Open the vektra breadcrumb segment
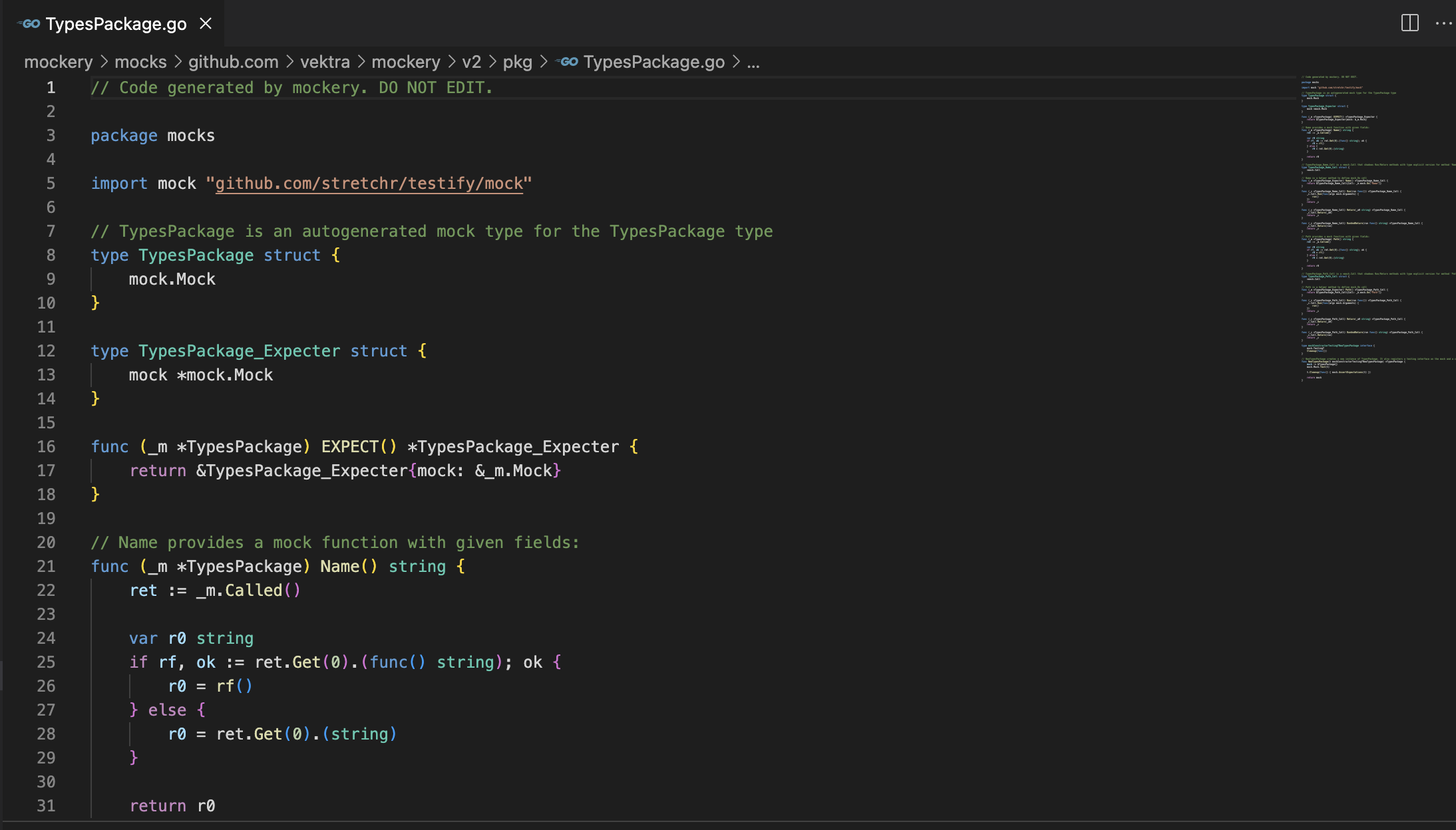1456x830 pixels. [x=325, y=62]
